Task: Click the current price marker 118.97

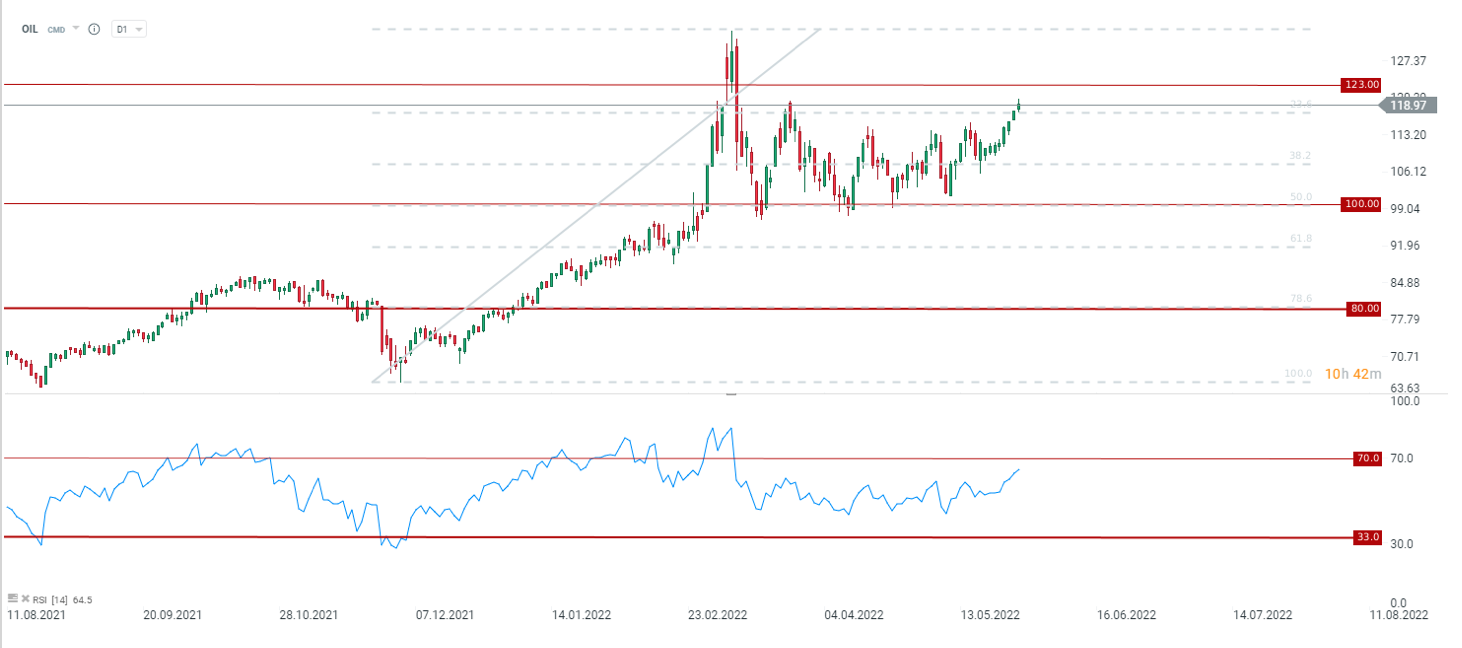Action: tap(1410, 105)
